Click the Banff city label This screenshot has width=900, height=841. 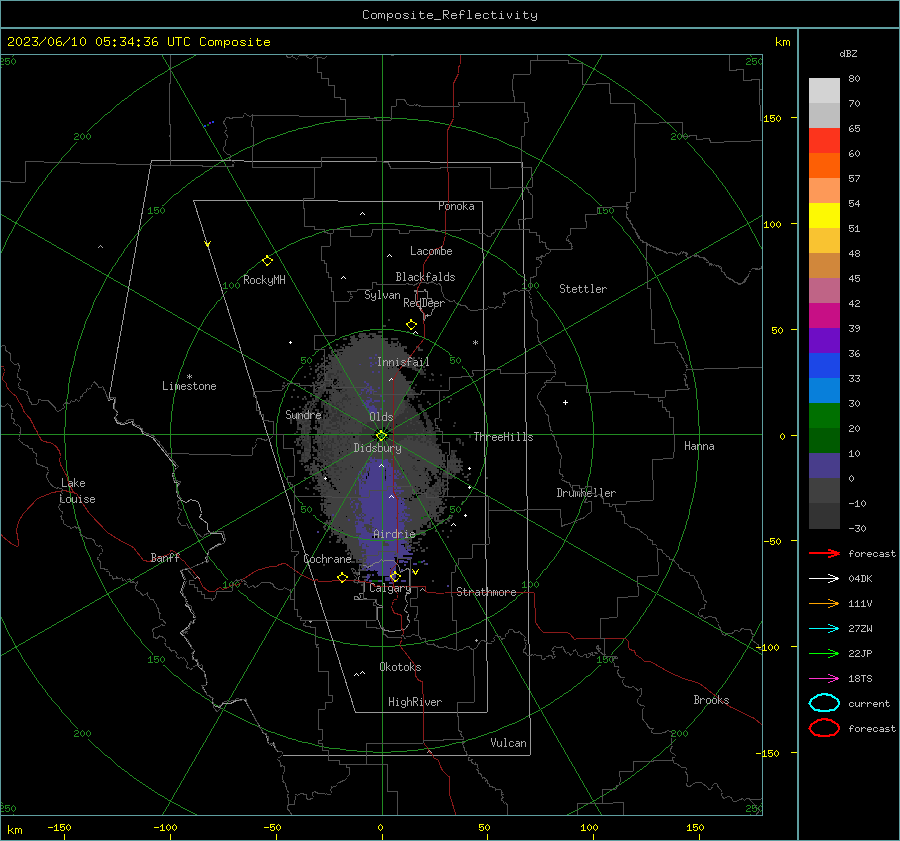pos(165,557)
